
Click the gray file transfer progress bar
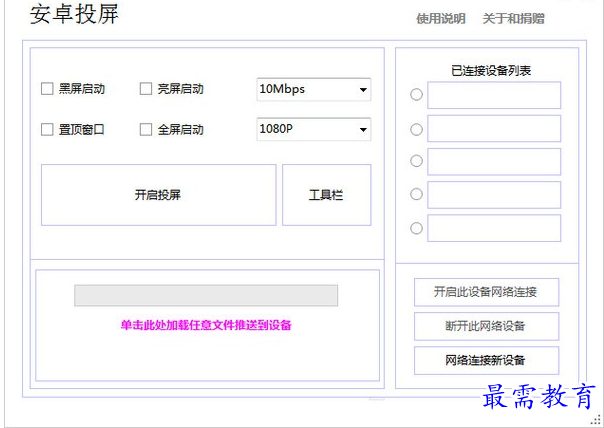pos(206,295)
